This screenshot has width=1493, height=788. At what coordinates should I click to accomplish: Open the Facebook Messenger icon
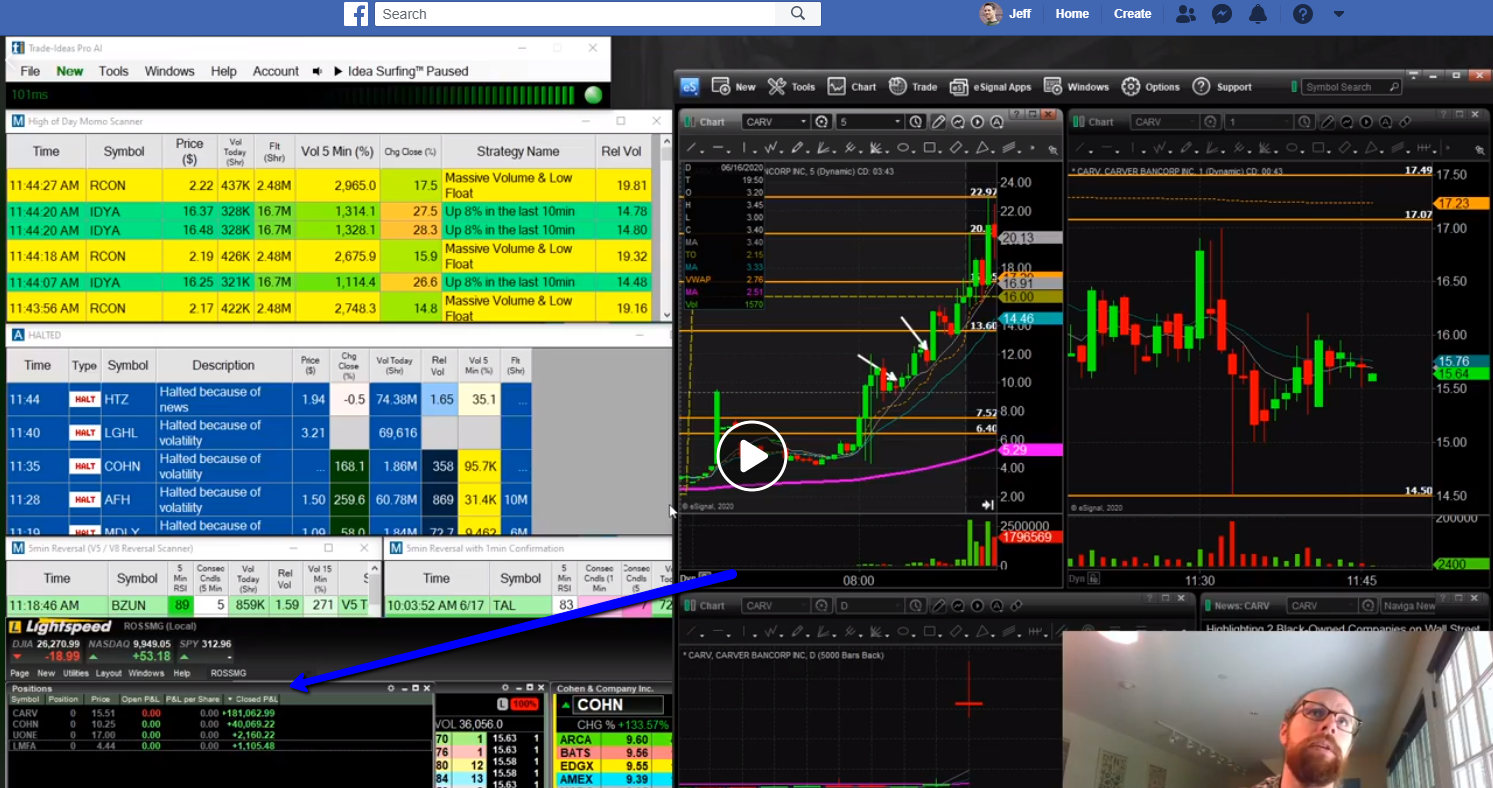click(1221, 14)
